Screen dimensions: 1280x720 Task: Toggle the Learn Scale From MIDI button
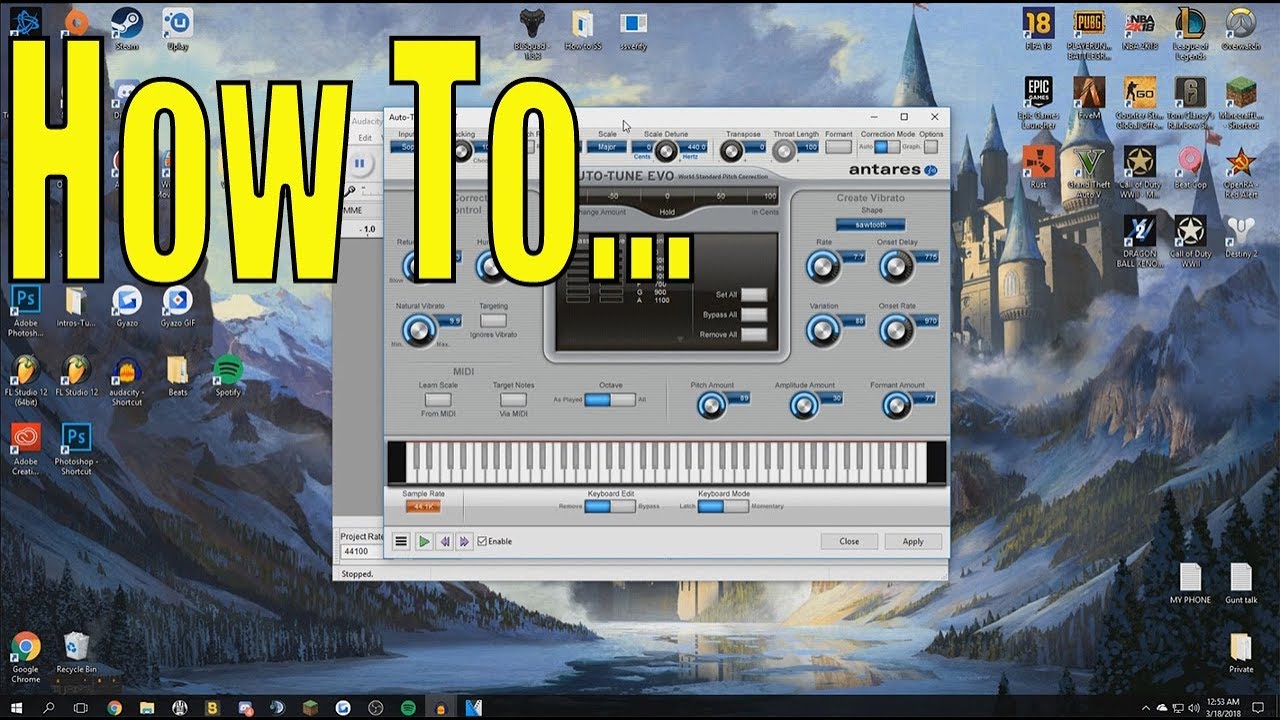click(438, 400)
